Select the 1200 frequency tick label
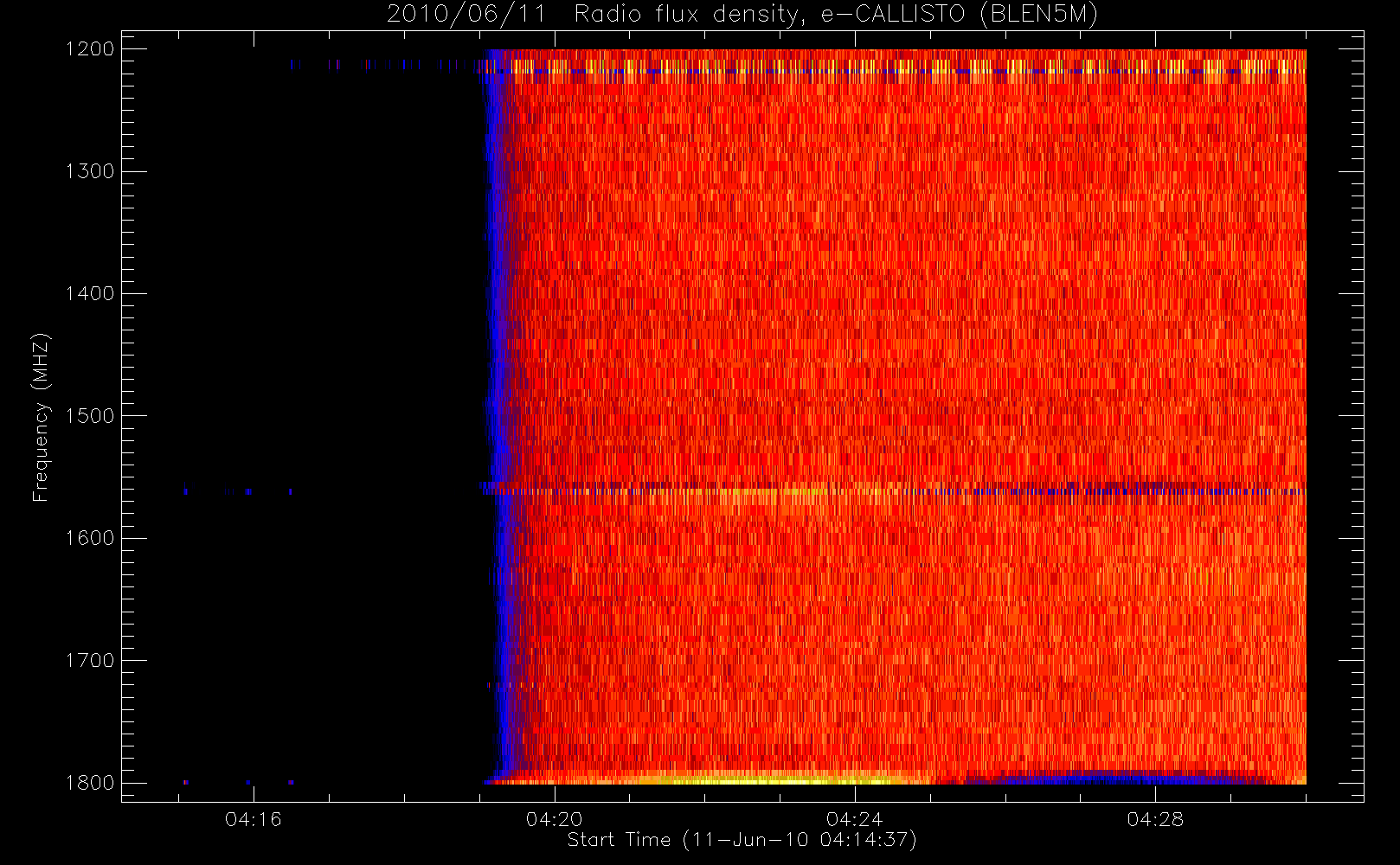1400x865 pixels. [90, 49]
